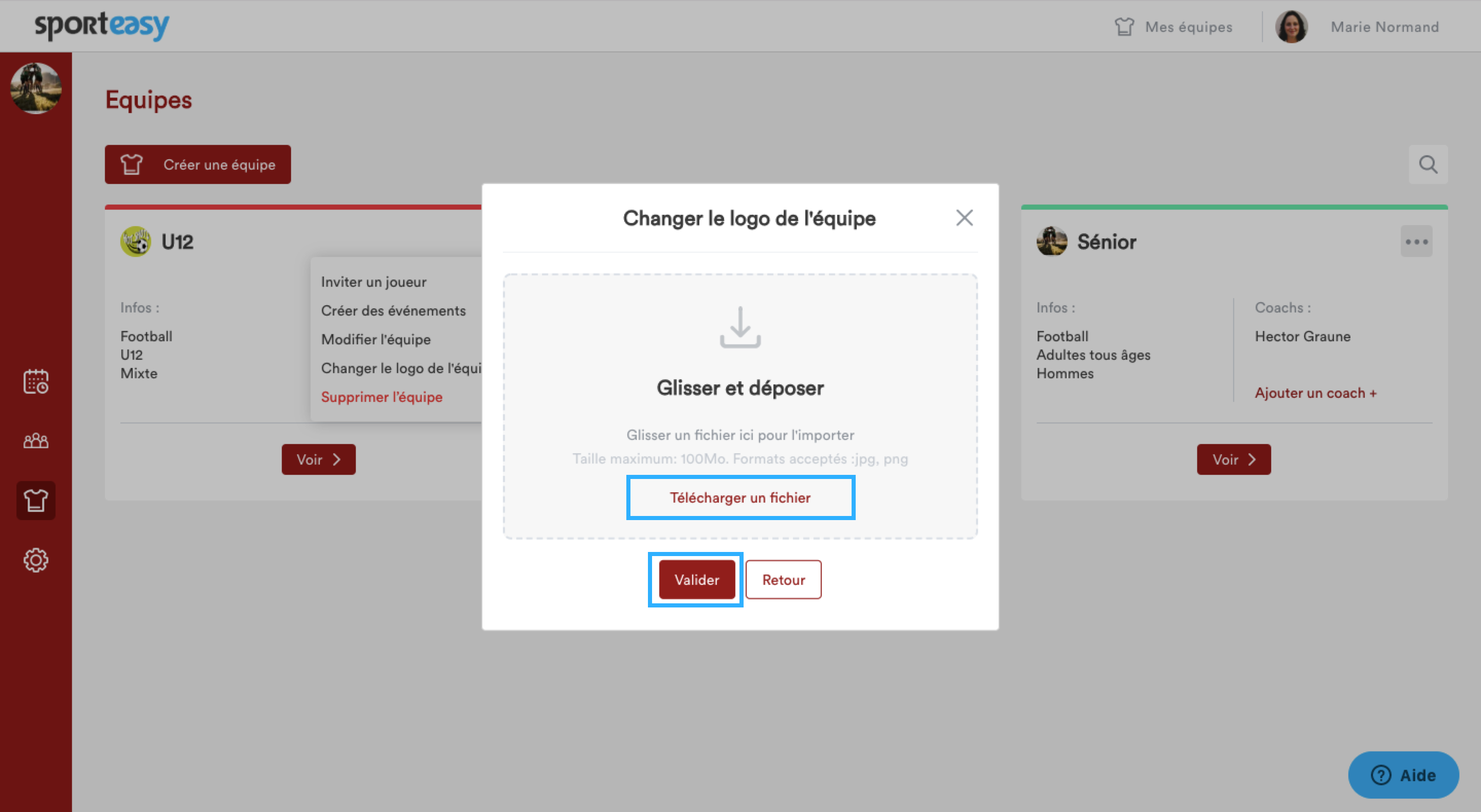This screenshot has height=812, width=1481.
Task: Open three-dots menu on Sénior card
Action: point(1416,242)
